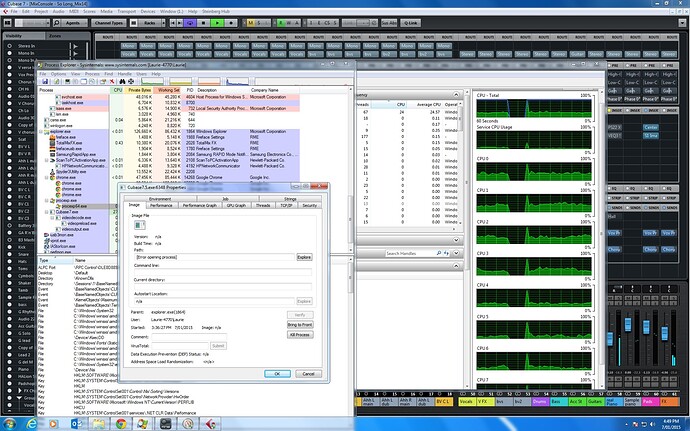The width and height of the screenshot is (690, 431).
Task: Click the image file icon in Properties dialog
Action: (x=139, y=225)
